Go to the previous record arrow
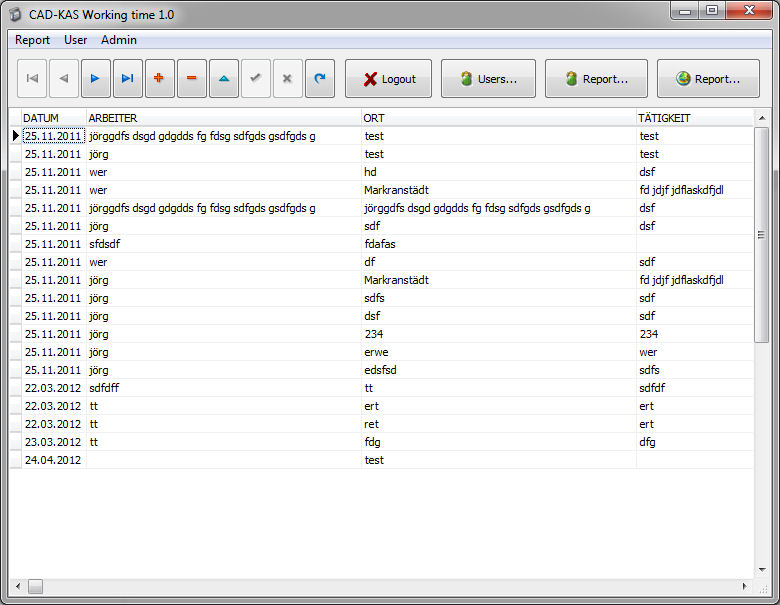This screenshot has width=780, height=605. pyautogui.click(x=65, y=78)
